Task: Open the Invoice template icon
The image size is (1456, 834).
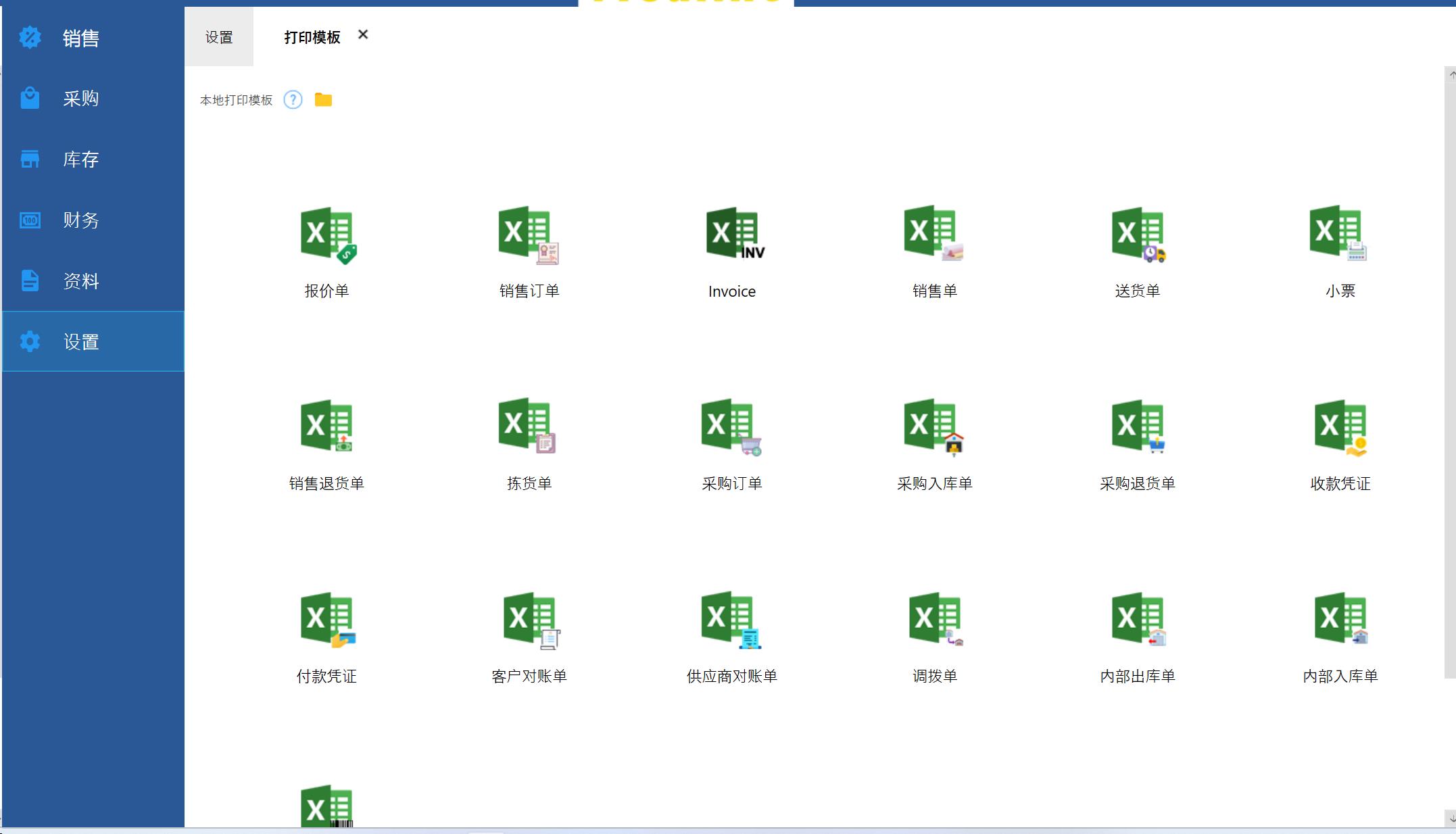Action: click(x=735, y=233)
